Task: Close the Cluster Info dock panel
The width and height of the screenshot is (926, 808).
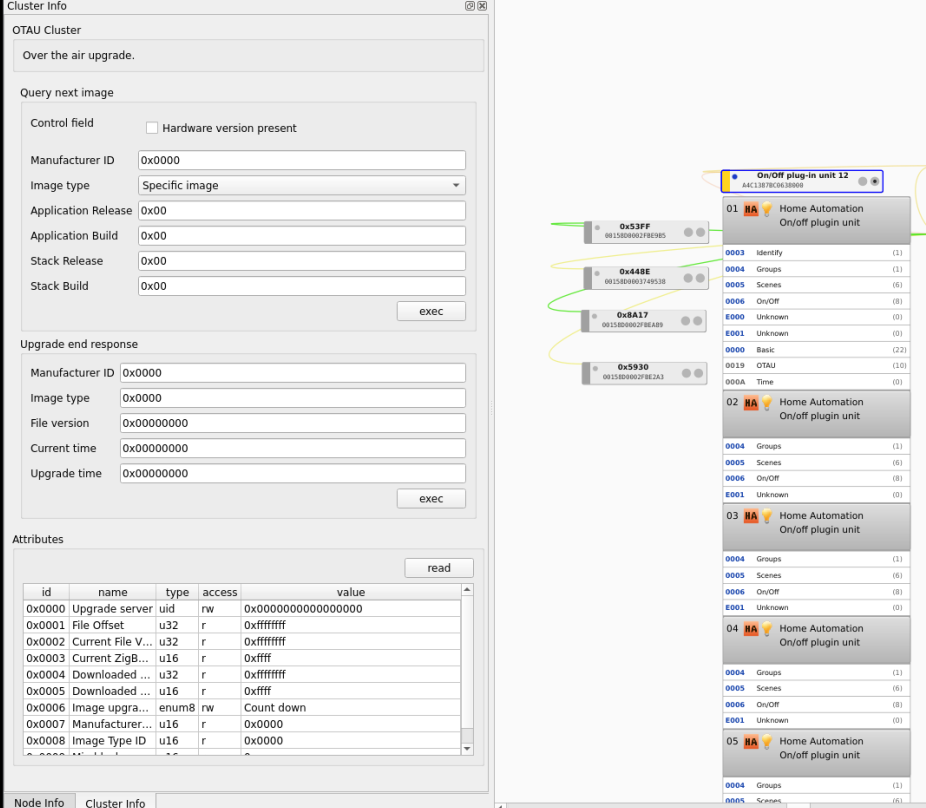Action: pos(482,6)
